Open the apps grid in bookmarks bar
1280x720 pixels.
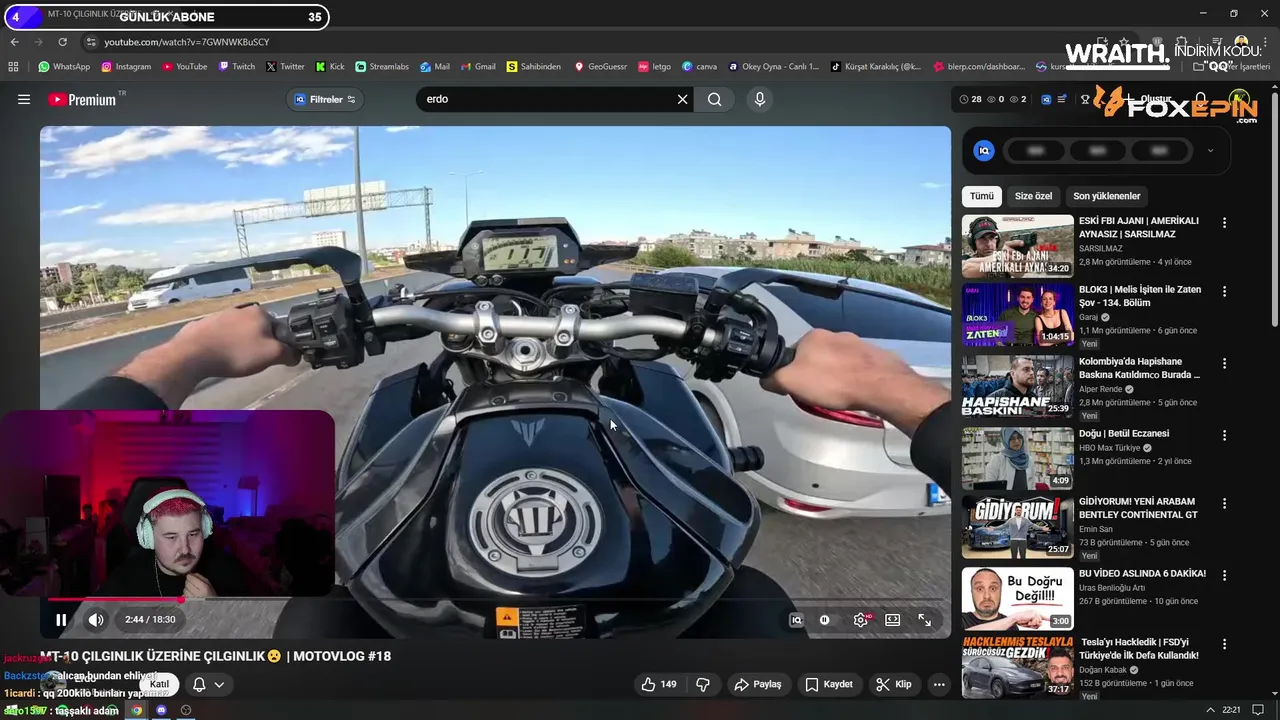[x=13, y=67]
